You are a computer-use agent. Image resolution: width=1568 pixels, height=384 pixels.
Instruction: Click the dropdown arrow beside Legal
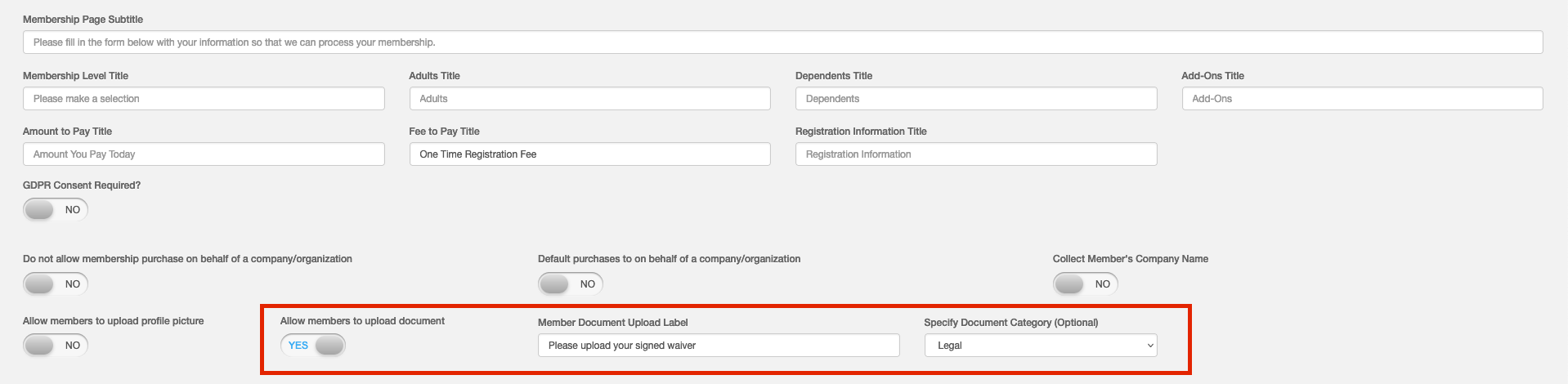[x=1149, y=346]
